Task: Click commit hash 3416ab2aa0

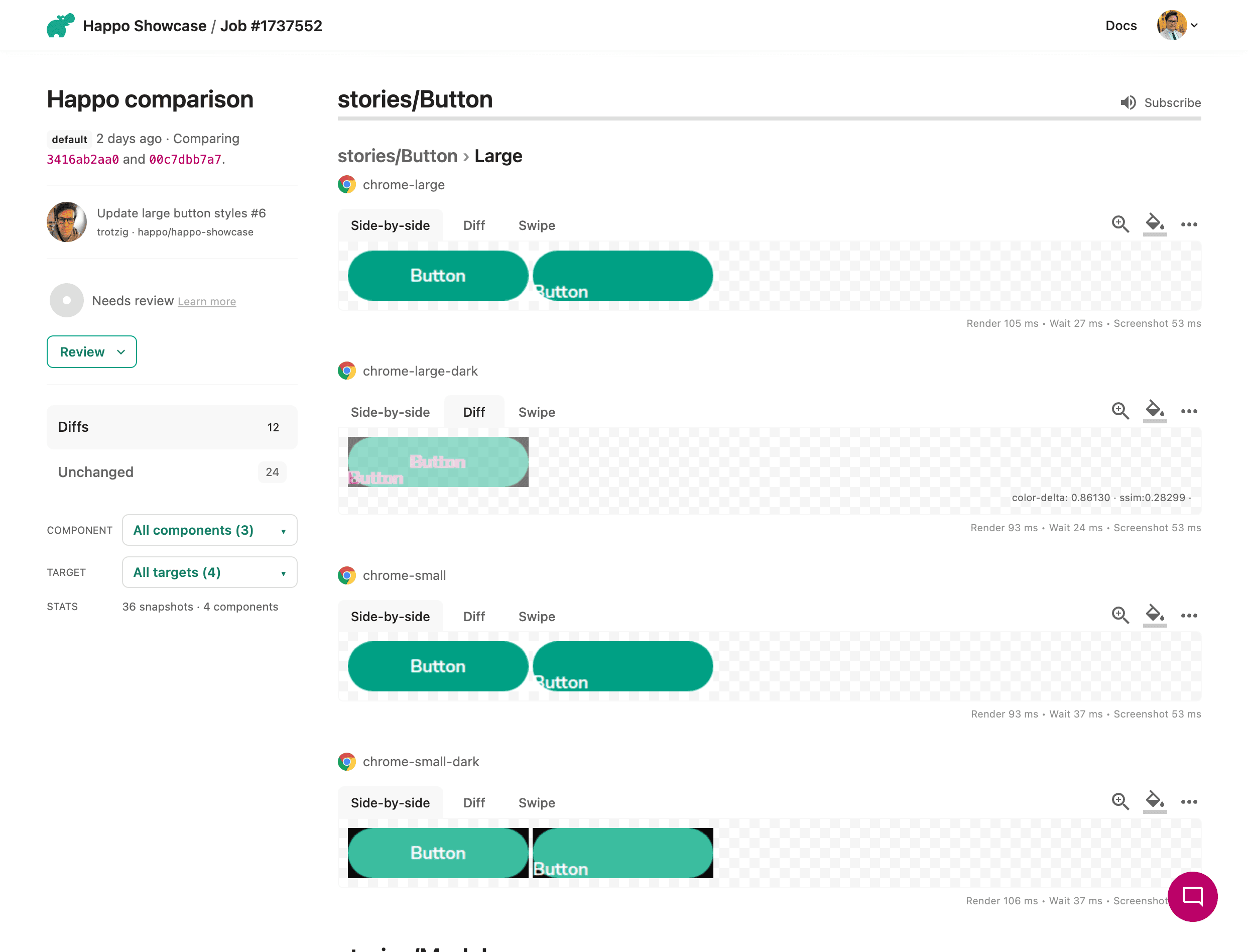Action: pos(83,159)
